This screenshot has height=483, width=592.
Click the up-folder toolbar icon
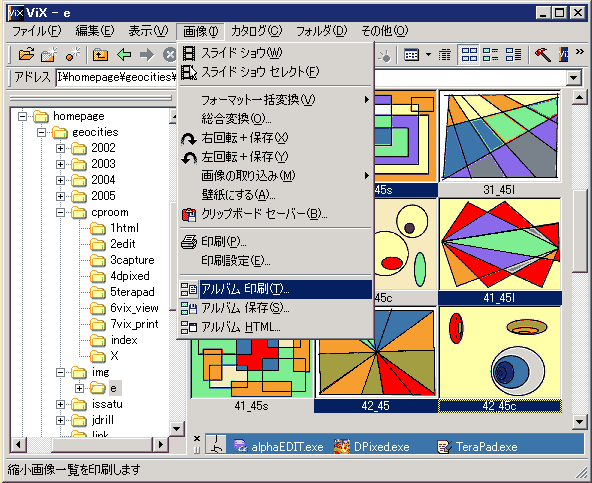pos(100,55)
